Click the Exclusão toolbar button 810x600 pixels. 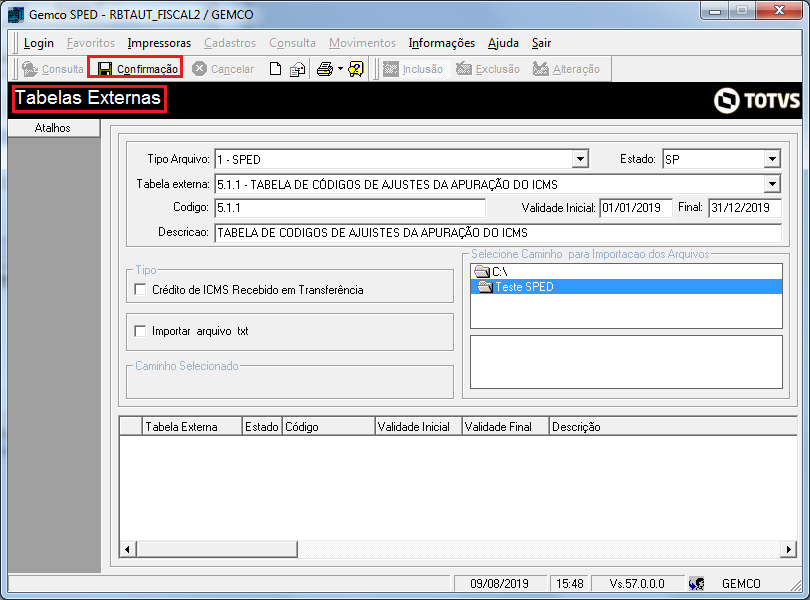pos(488,69)
